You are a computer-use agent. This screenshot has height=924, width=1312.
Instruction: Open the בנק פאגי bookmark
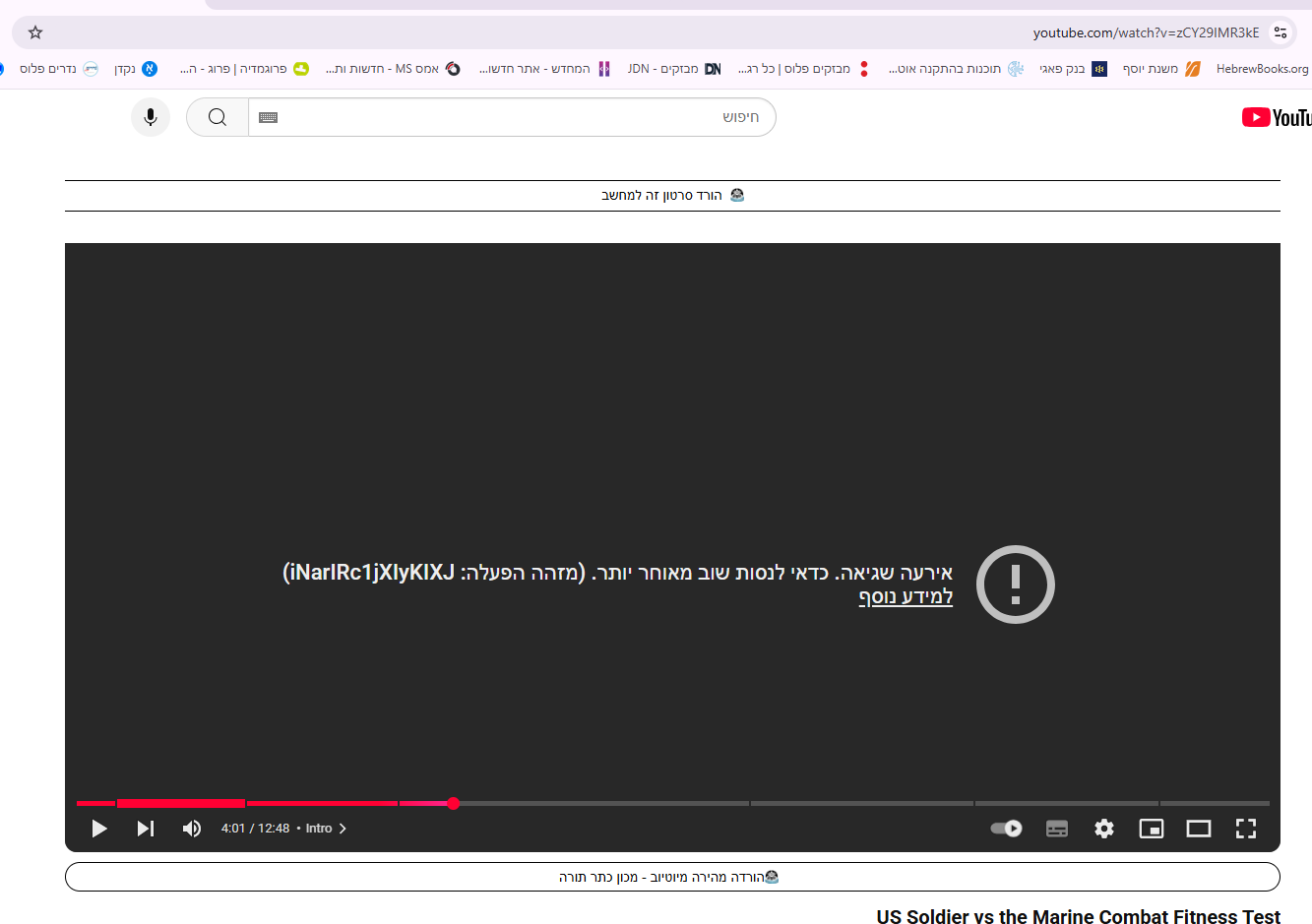[x=1073, y=69]
